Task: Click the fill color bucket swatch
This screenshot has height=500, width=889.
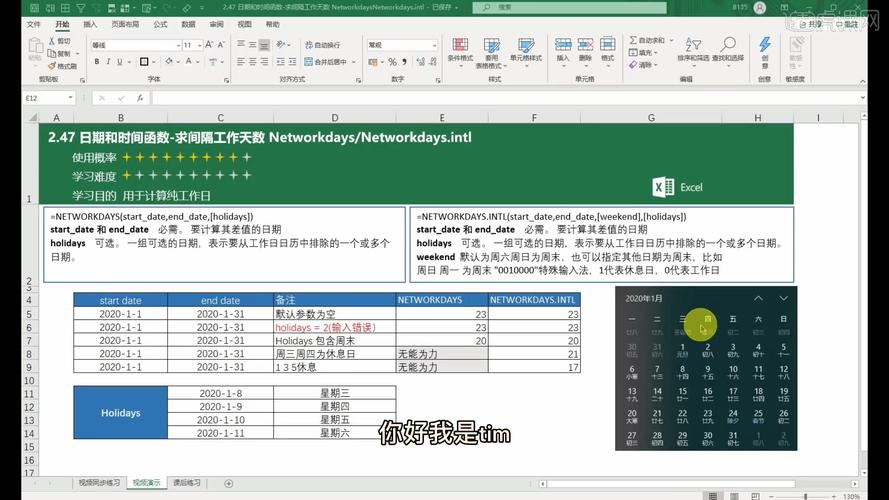Action: 169,62
